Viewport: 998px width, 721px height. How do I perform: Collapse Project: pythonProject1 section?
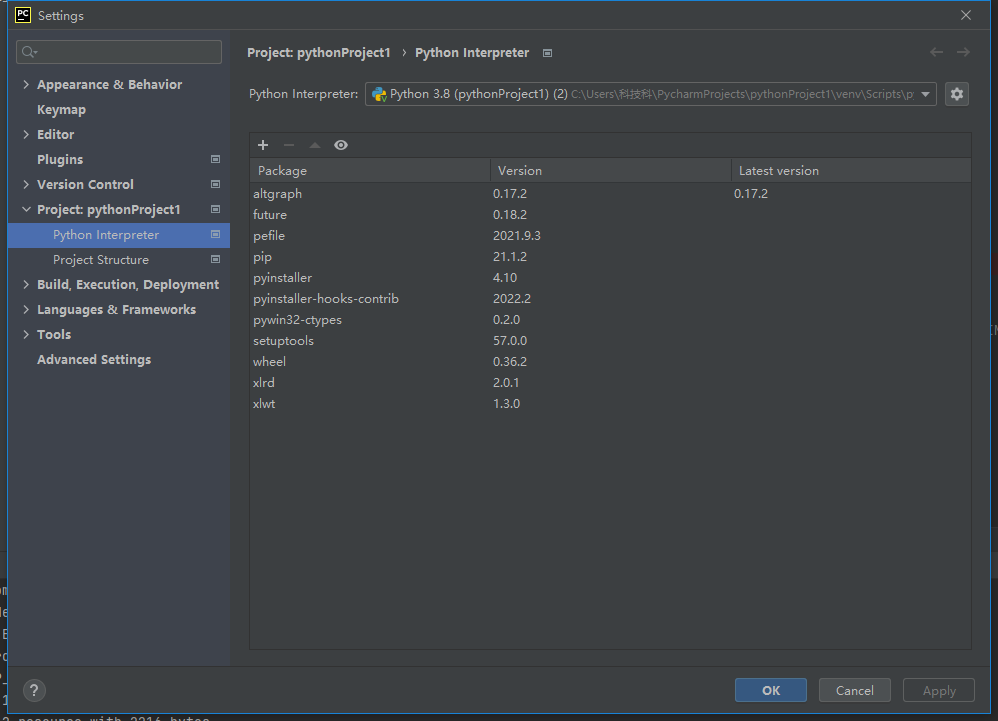[x=26, y=209]
